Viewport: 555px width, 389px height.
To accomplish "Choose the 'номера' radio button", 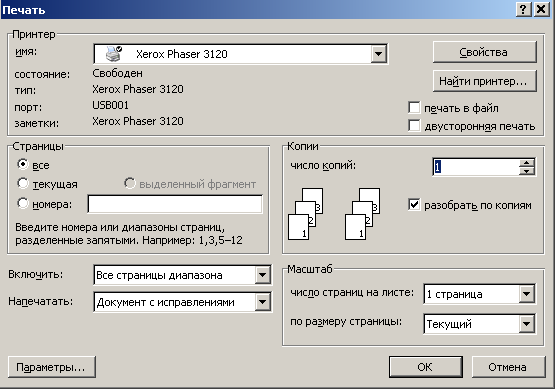I will (23, 203).
